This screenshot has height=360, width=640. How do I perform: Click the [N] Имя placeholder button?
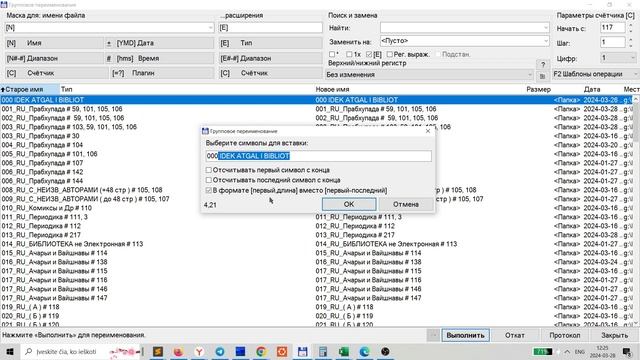[x=54, y=43]
